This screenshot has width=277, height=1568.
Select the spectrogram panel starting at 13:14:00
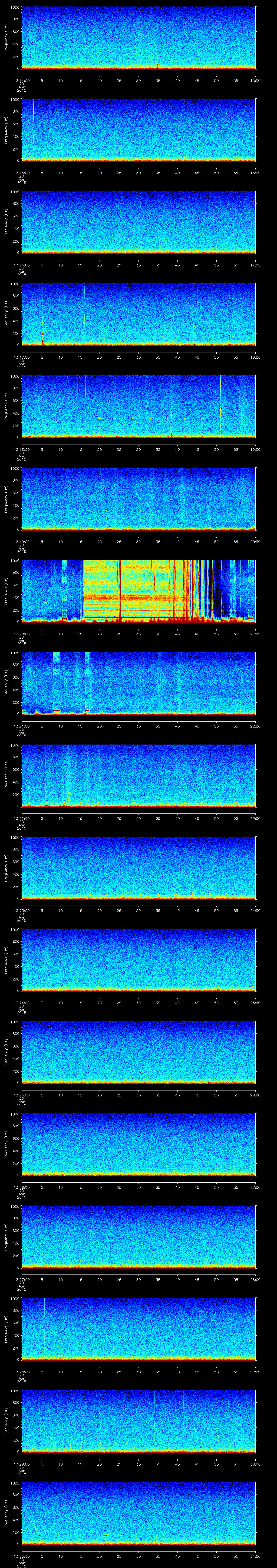[x=138, y=38]
